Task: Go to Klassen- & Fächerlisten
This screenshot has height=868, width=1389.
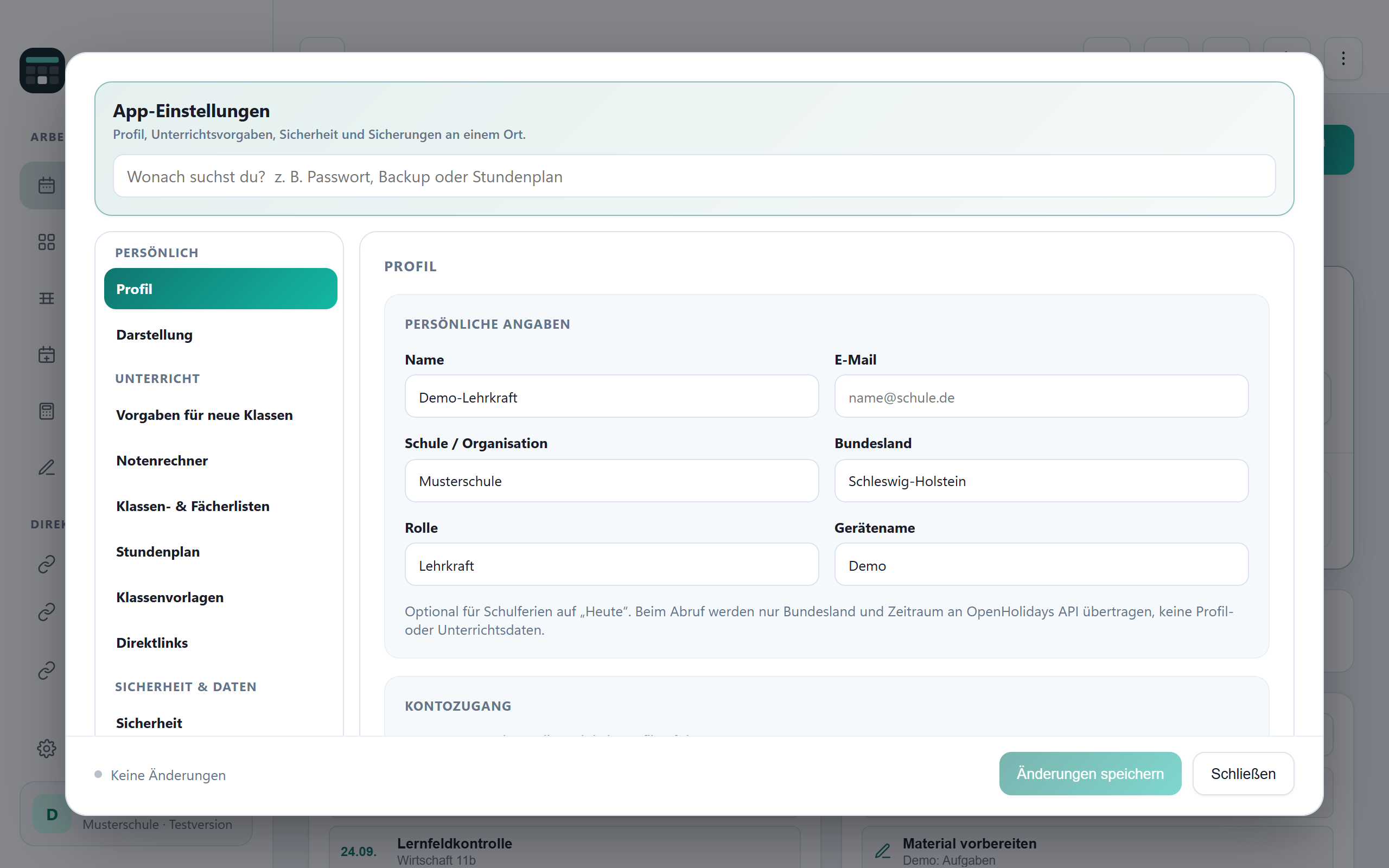Action: tap(220, 506)
